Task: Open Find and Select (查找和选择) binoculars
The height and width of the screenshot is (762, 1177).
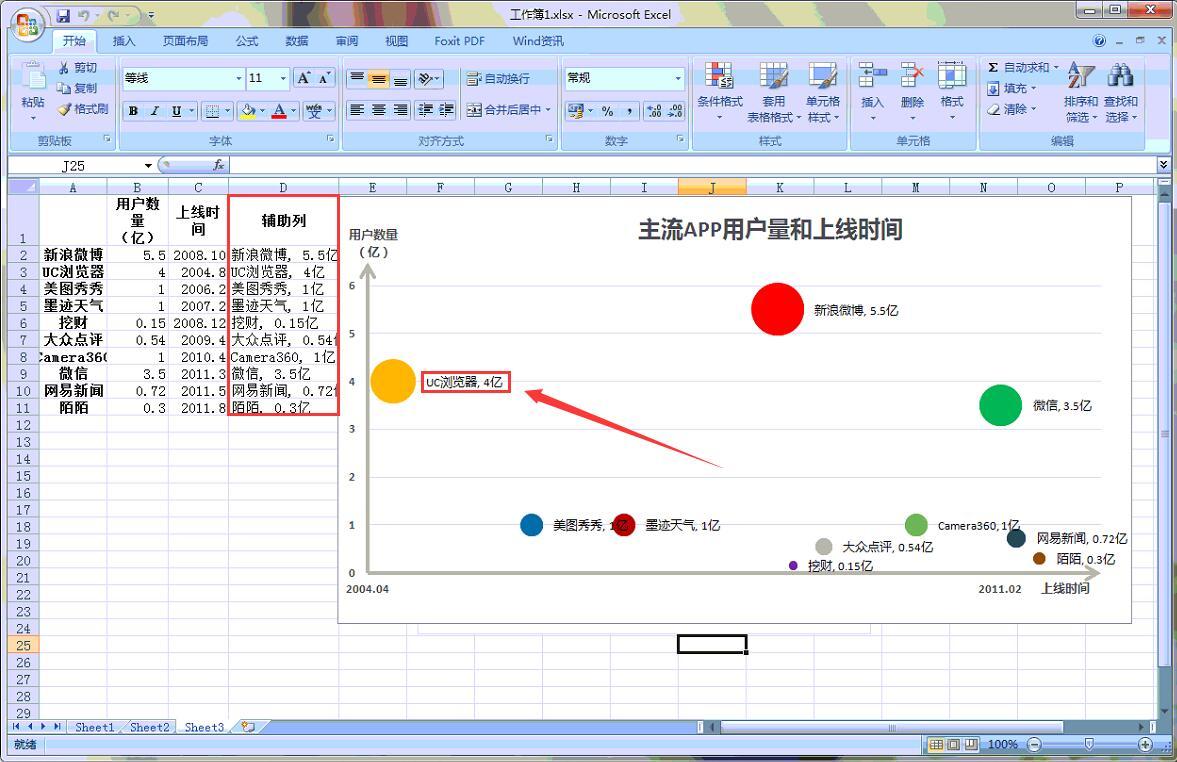Action: coord(1121,92)
